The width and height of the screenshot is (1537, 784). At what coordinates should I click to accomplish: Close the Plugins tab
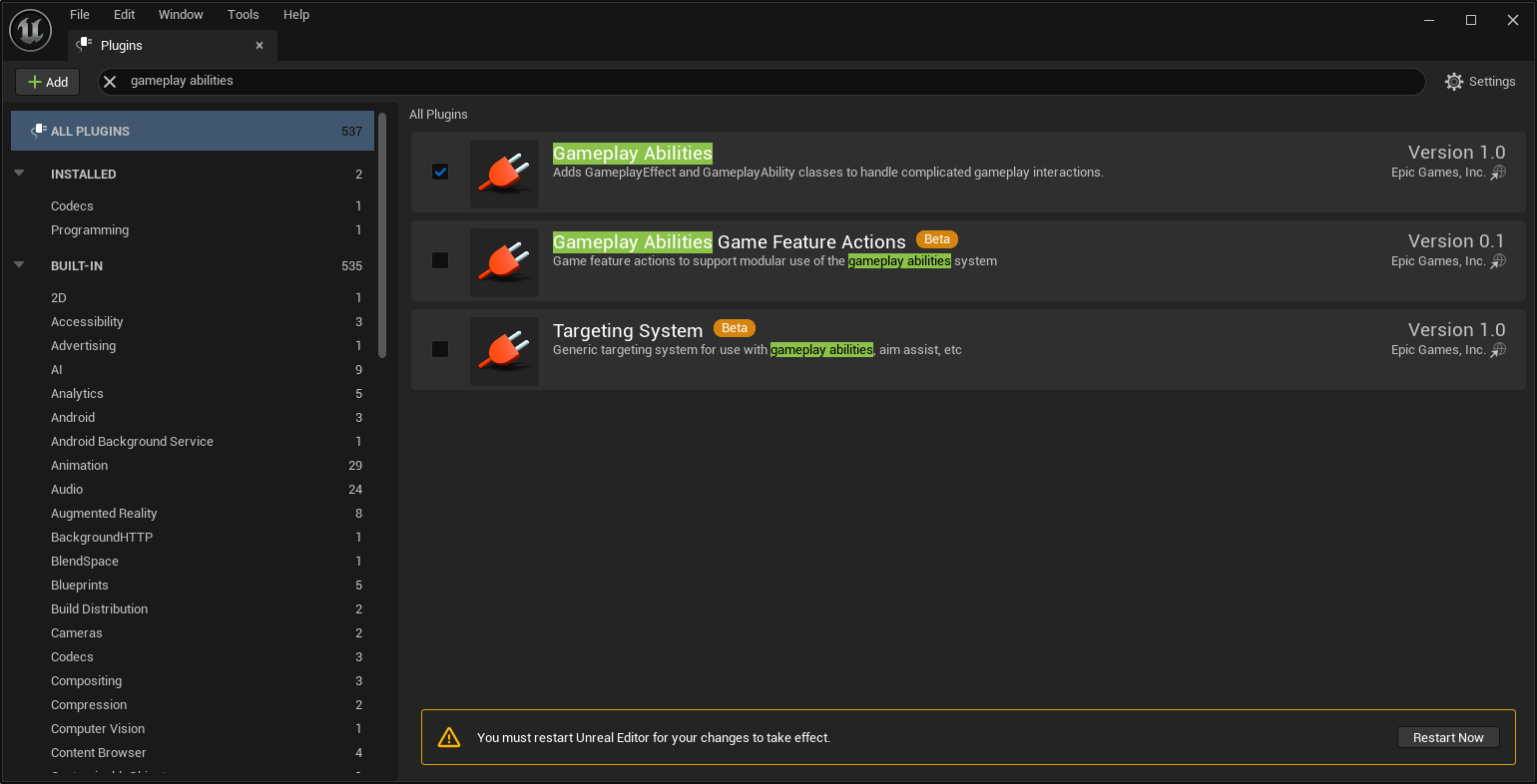point(259,45)
